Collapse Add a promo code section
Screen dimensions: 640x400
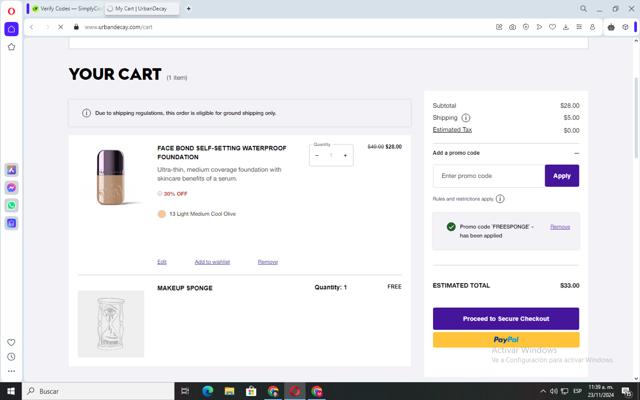point(576,153)
